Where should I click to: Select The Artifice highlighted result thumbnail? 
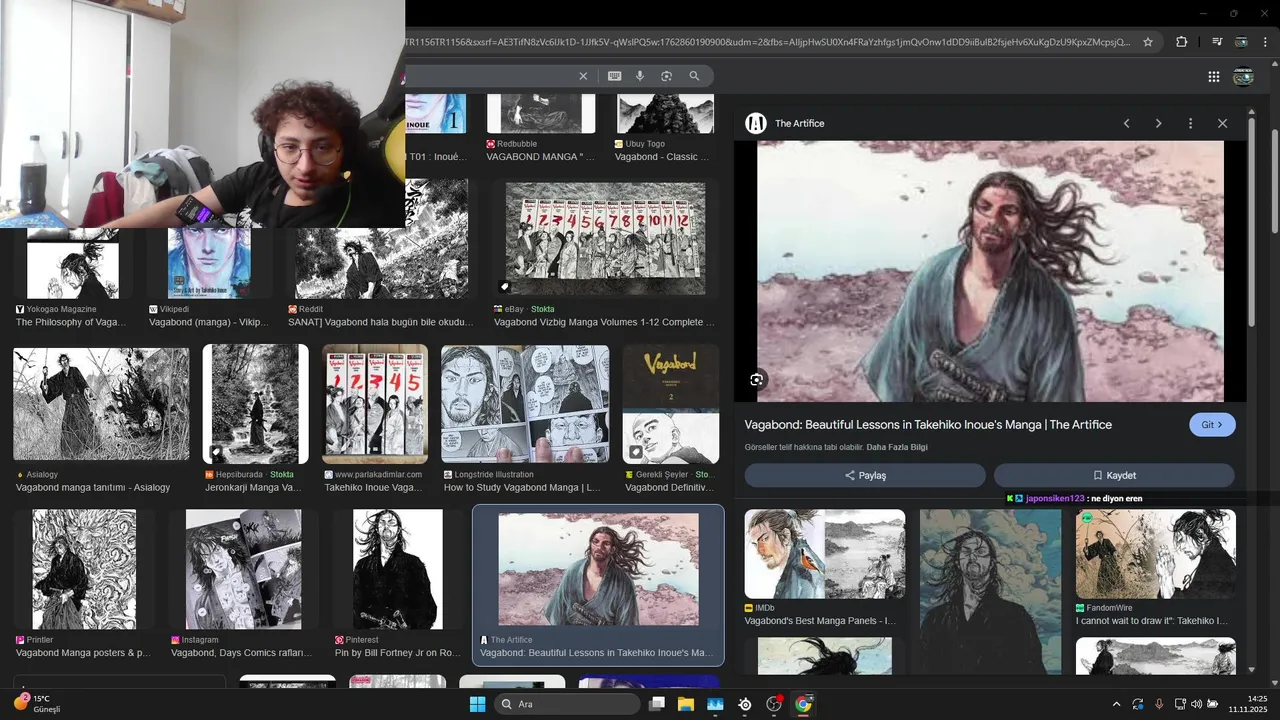[598, 569]
